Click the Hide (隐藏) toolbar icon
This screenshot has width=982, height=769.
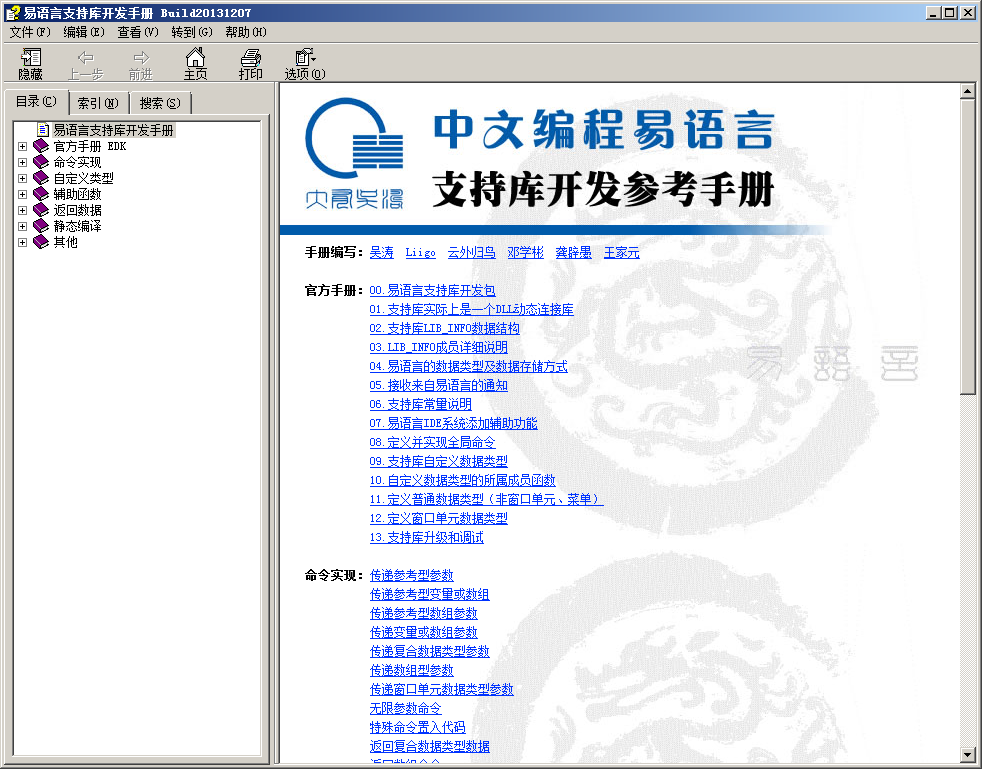click(31, 58)
